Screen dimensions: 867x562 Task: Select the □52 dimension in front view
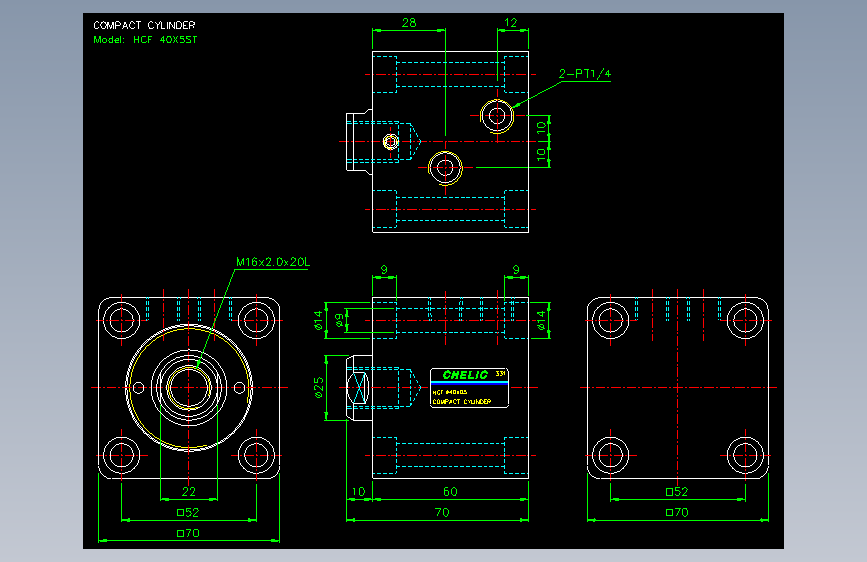188,513
